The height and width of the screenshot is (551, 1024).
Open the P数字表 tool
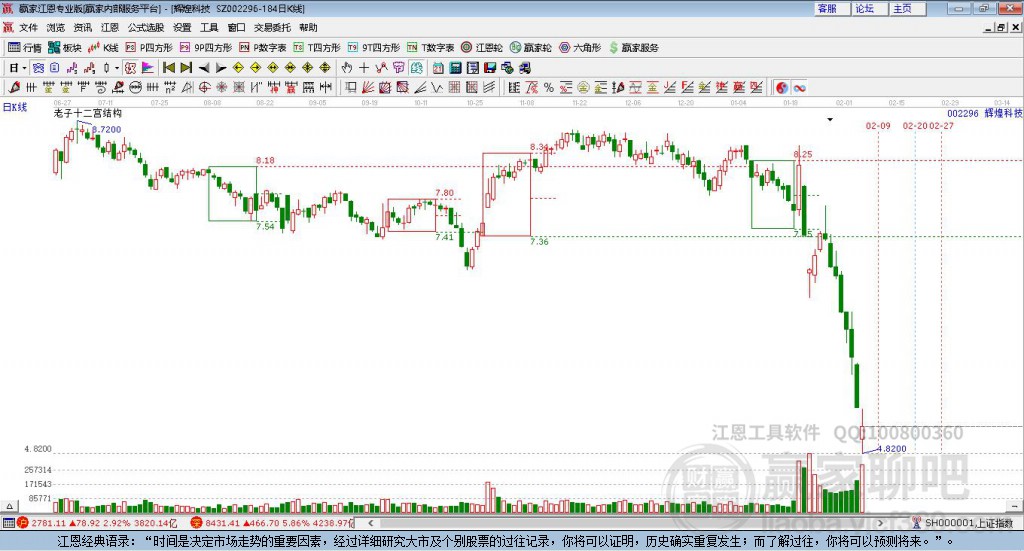(263, 48)
